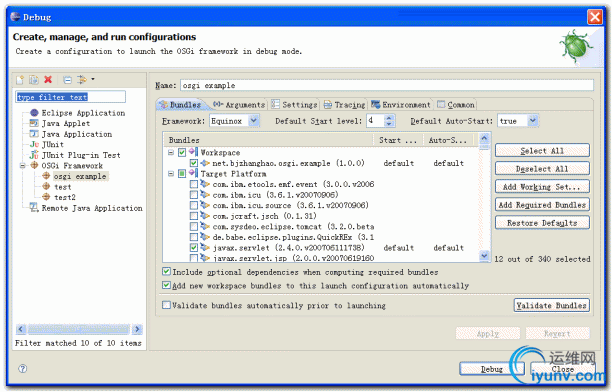Screen dimensions: 612x392
Task: Decrease the Default Start level value
Action: (x=389, y=124)
